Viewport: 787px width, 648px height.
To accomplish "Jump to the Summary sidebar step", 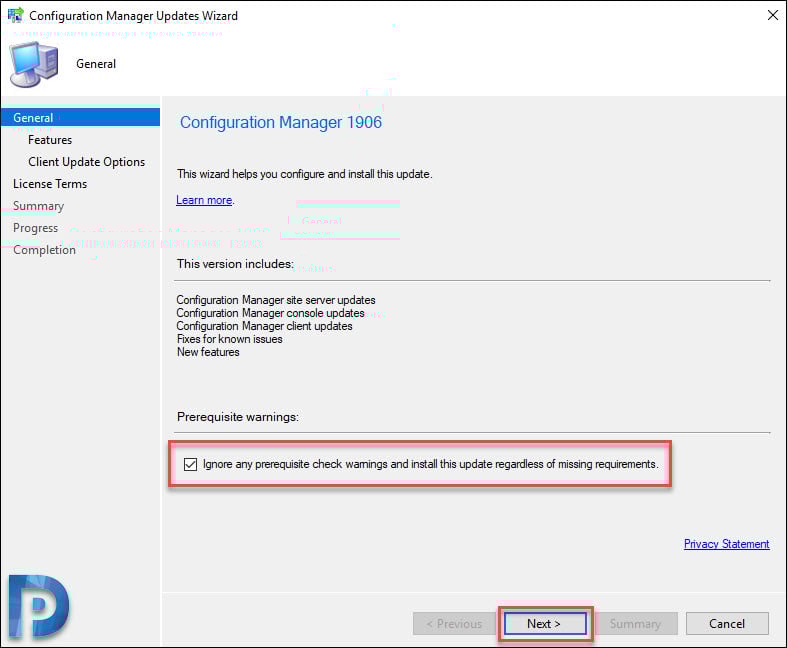I will point(39,206).
